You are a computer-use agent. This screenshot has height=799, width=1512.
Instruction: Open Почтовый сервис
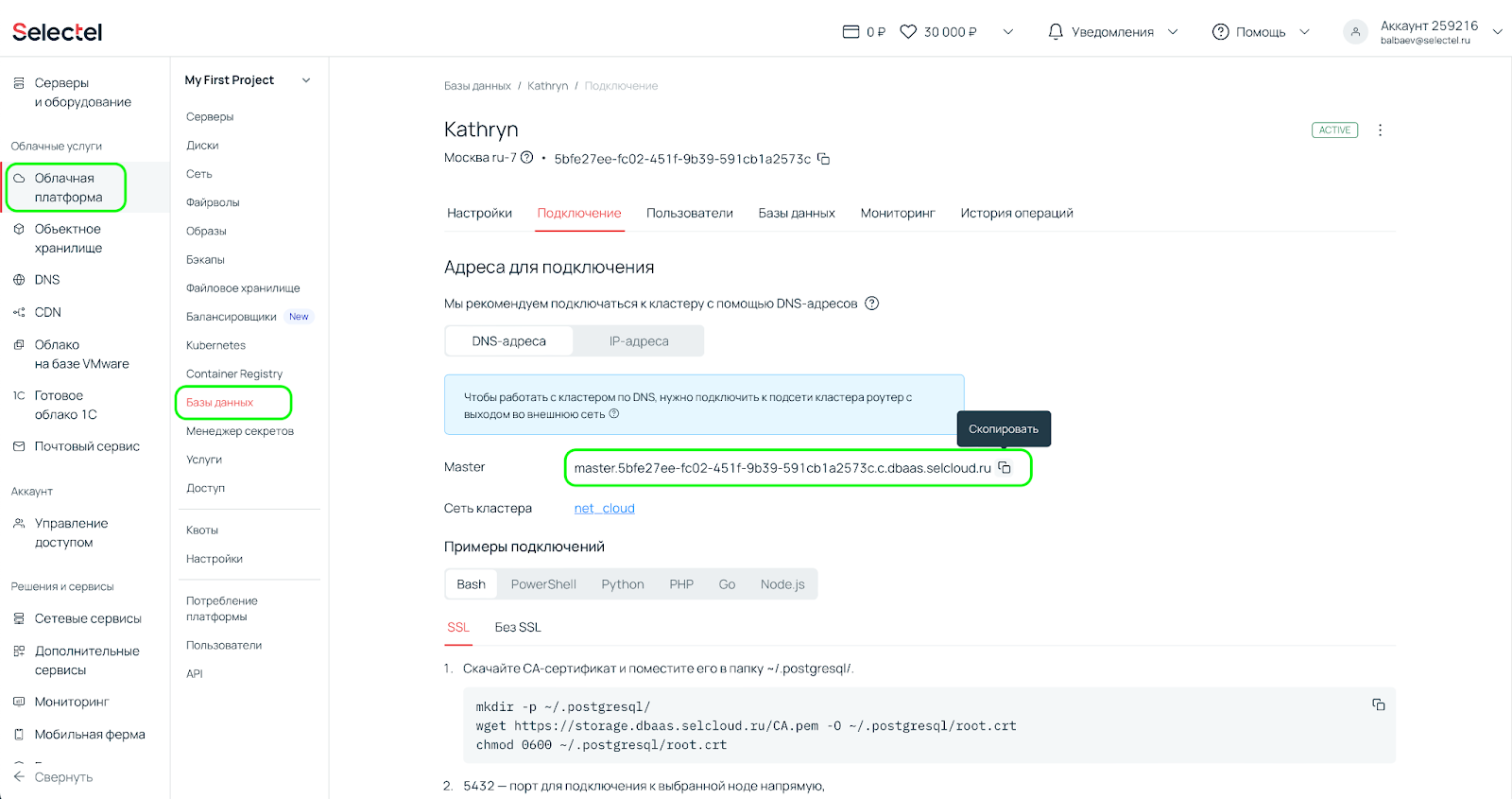87,446
